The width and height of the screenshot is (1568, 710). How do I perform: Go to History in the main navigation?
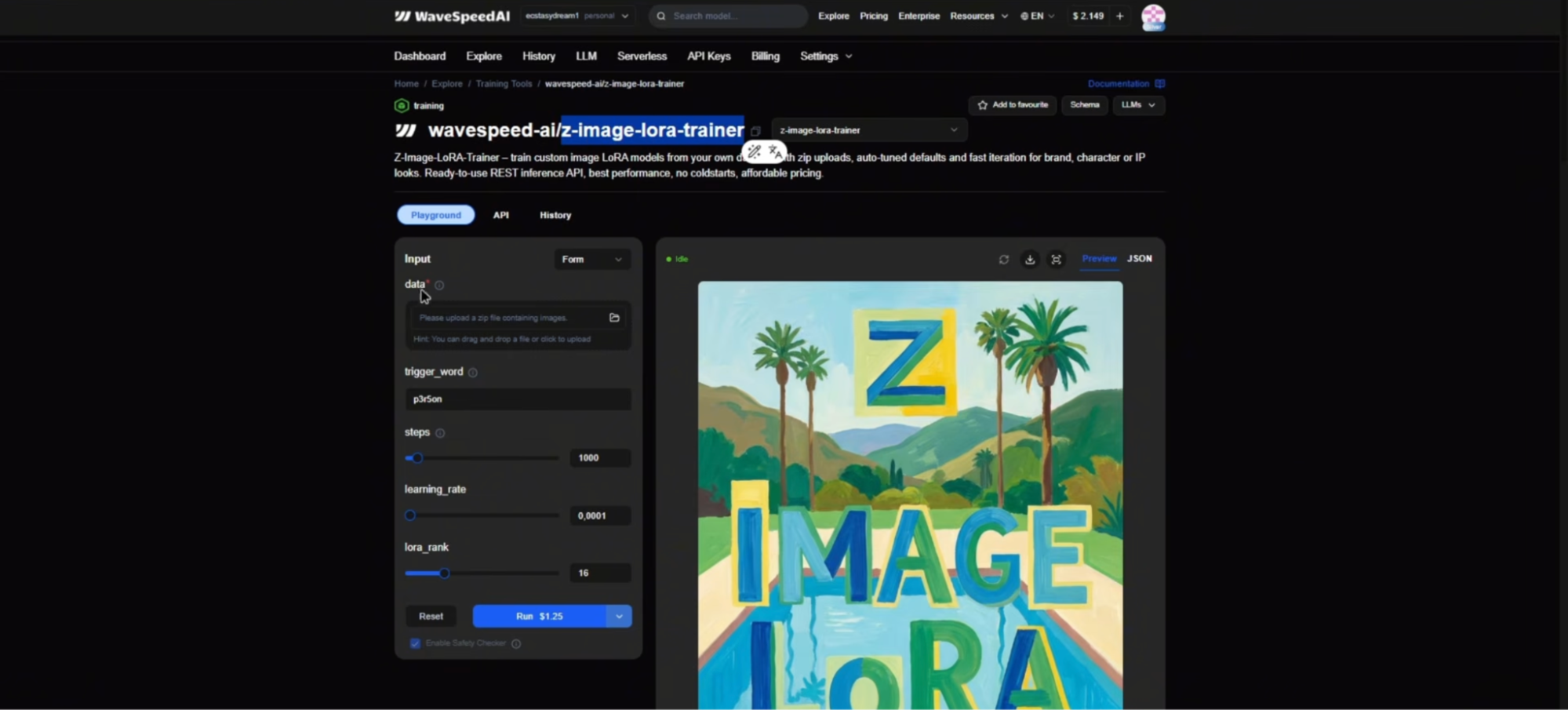coord(539,56)
